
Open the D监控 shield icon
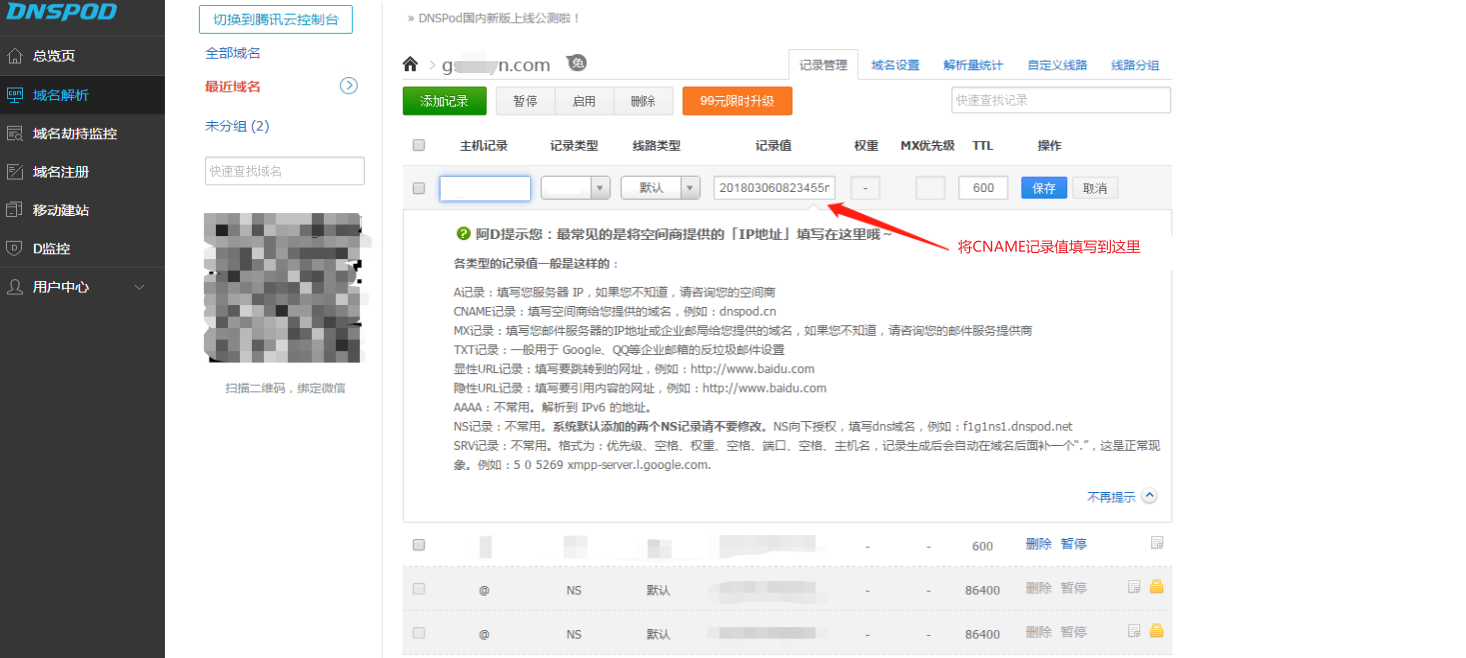(x=14, y=248)
